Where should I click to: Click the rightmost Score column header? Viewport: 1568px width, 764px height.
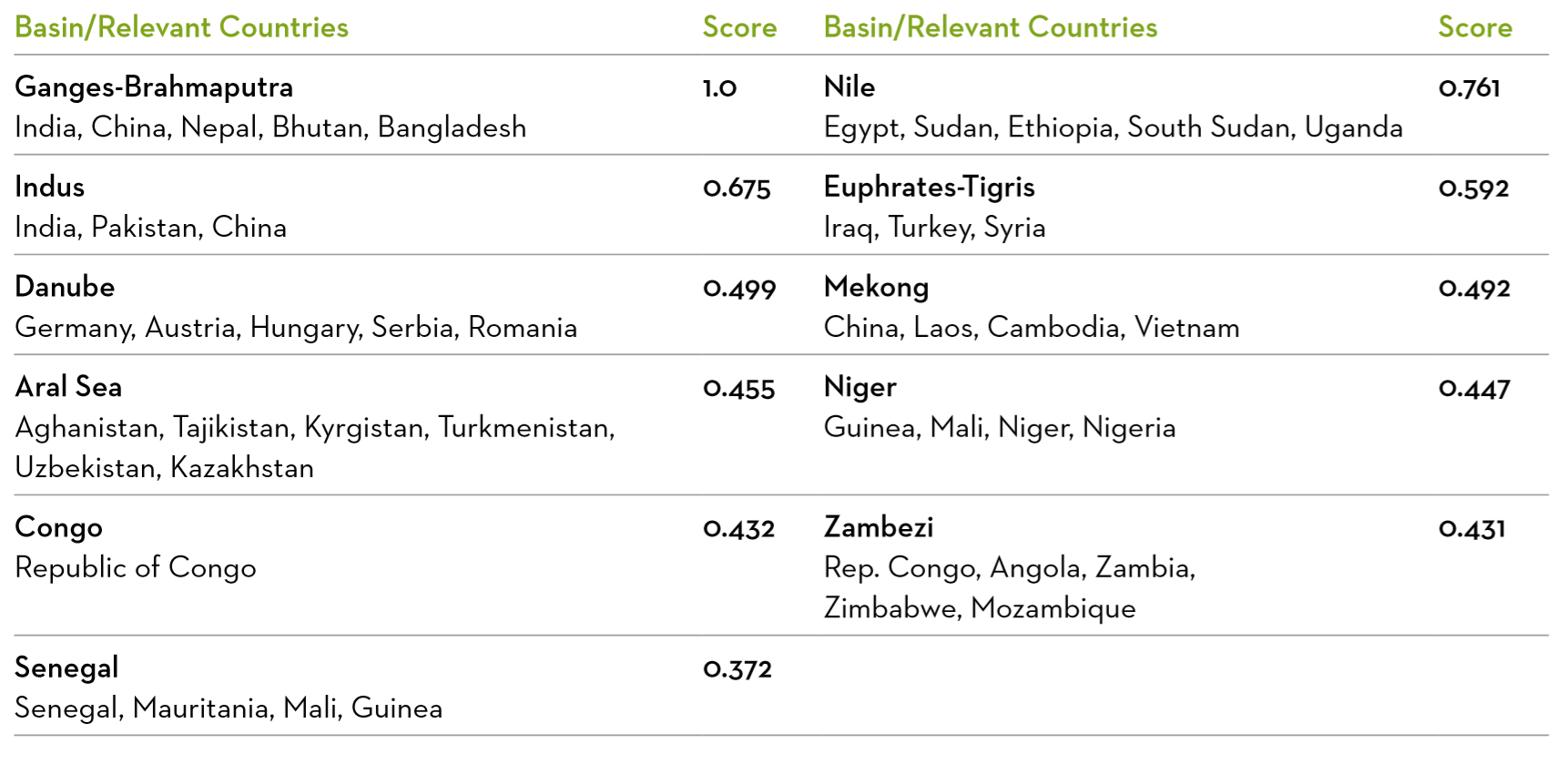pos(1475,27)
